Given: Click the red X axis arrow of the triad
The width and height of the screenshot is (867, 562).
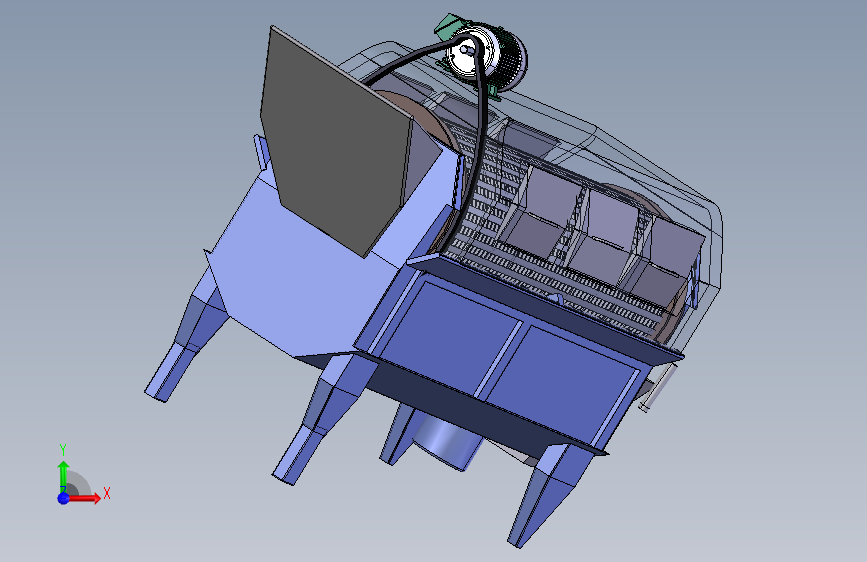Looking at the screenshot, I should click(84, 498).
